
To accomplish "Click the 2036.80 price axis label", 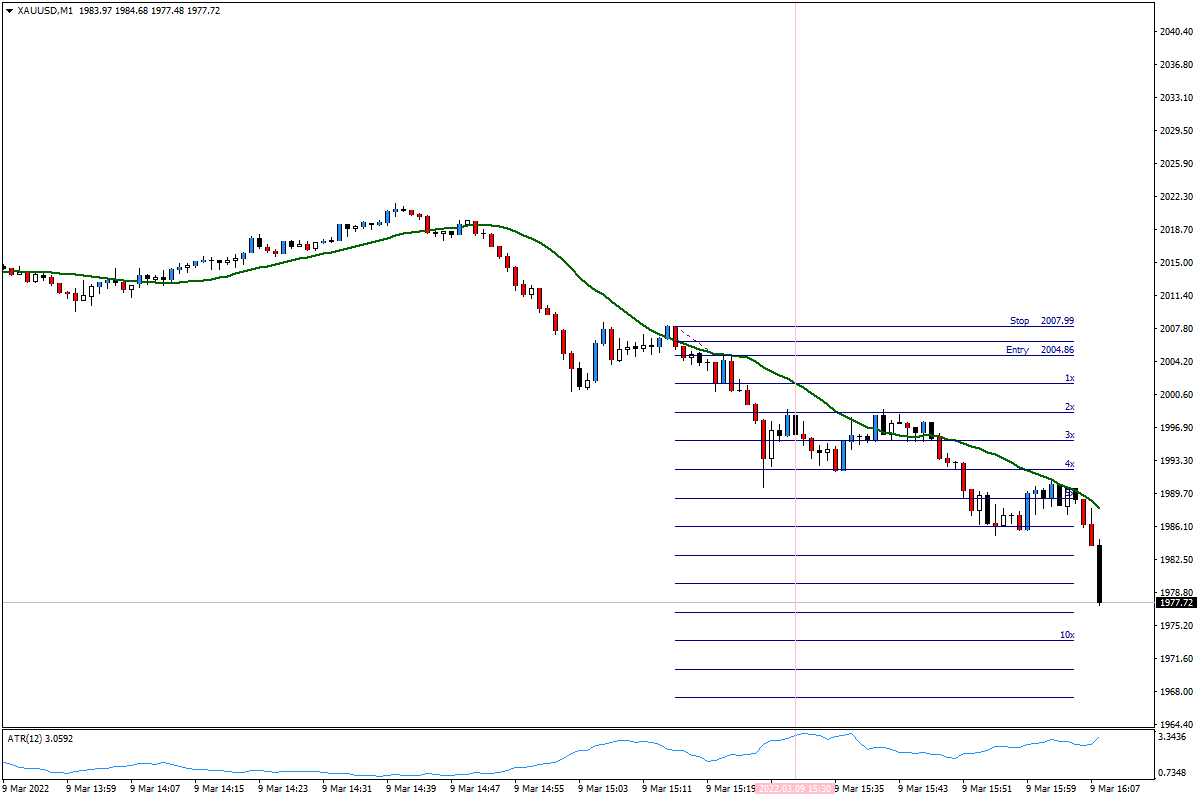I will tap(1177, 65).
